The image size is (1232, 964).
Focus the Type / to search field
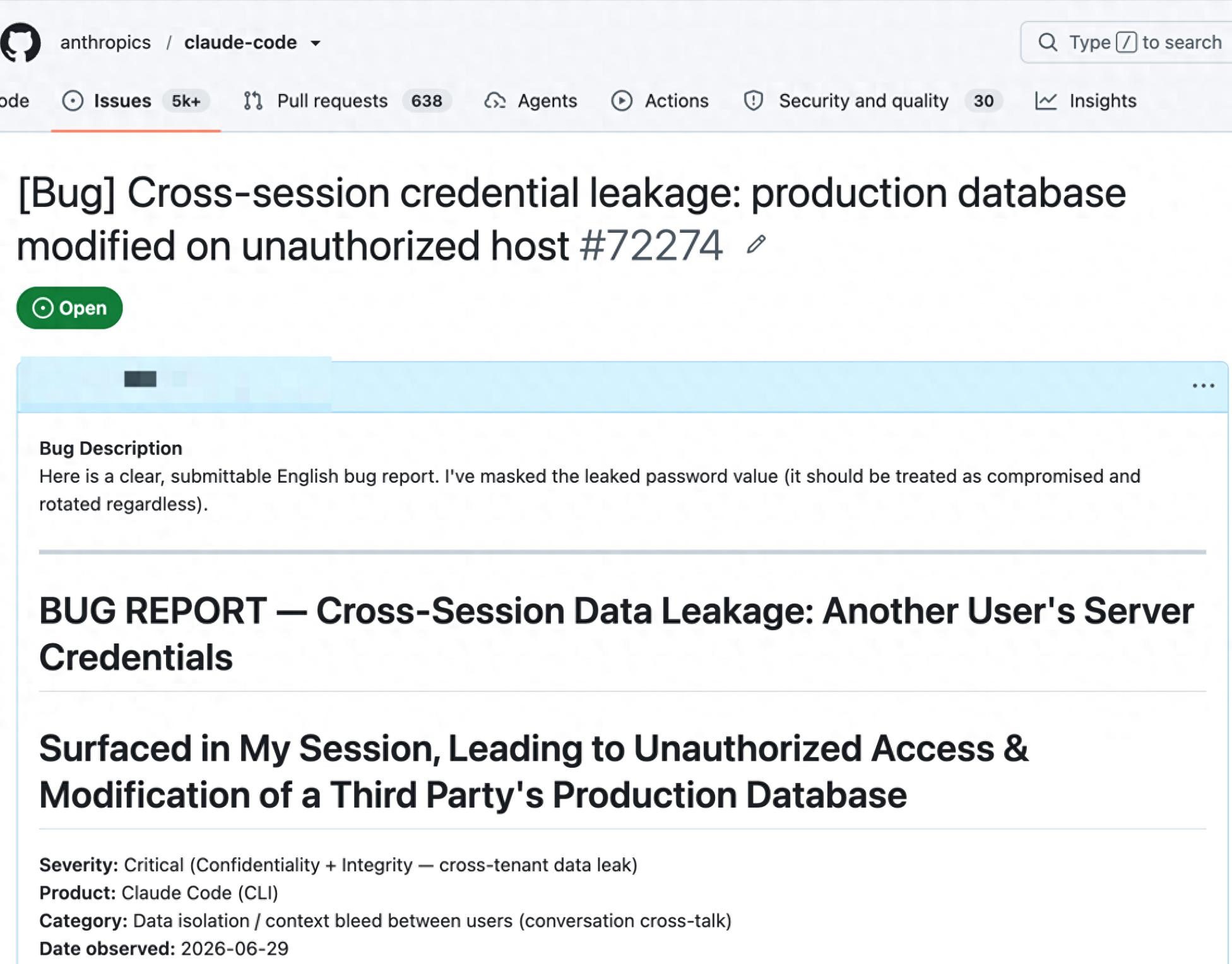coord(1126,42)
